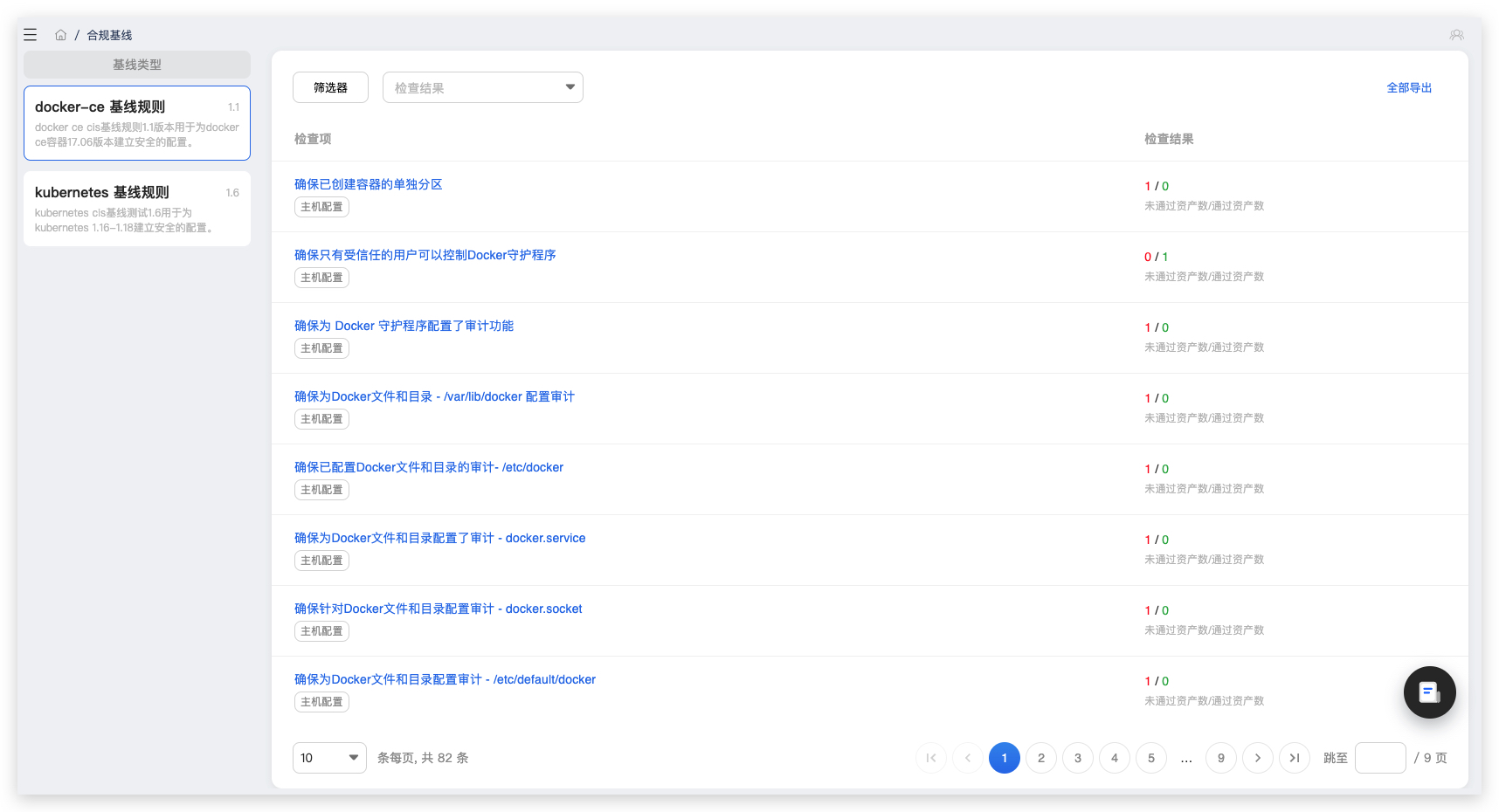This screenshot has height=812, width=1499.
Task: Open the /etc/docker audit check item
Action: click(x=429, y=467)
